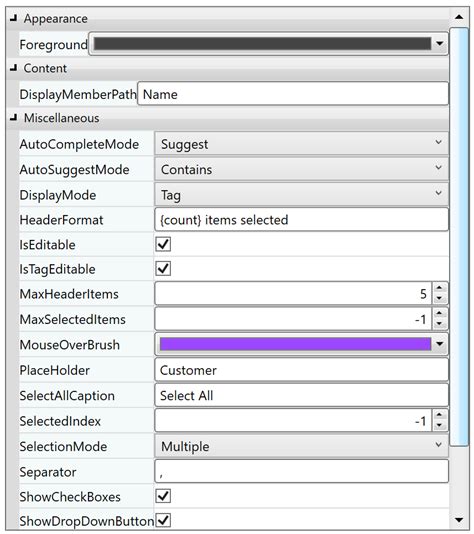Uncheck the IsEditable checkbox
Image resolution: width=474 pixels, height=534 pixels.
click(x=163, y=244)
